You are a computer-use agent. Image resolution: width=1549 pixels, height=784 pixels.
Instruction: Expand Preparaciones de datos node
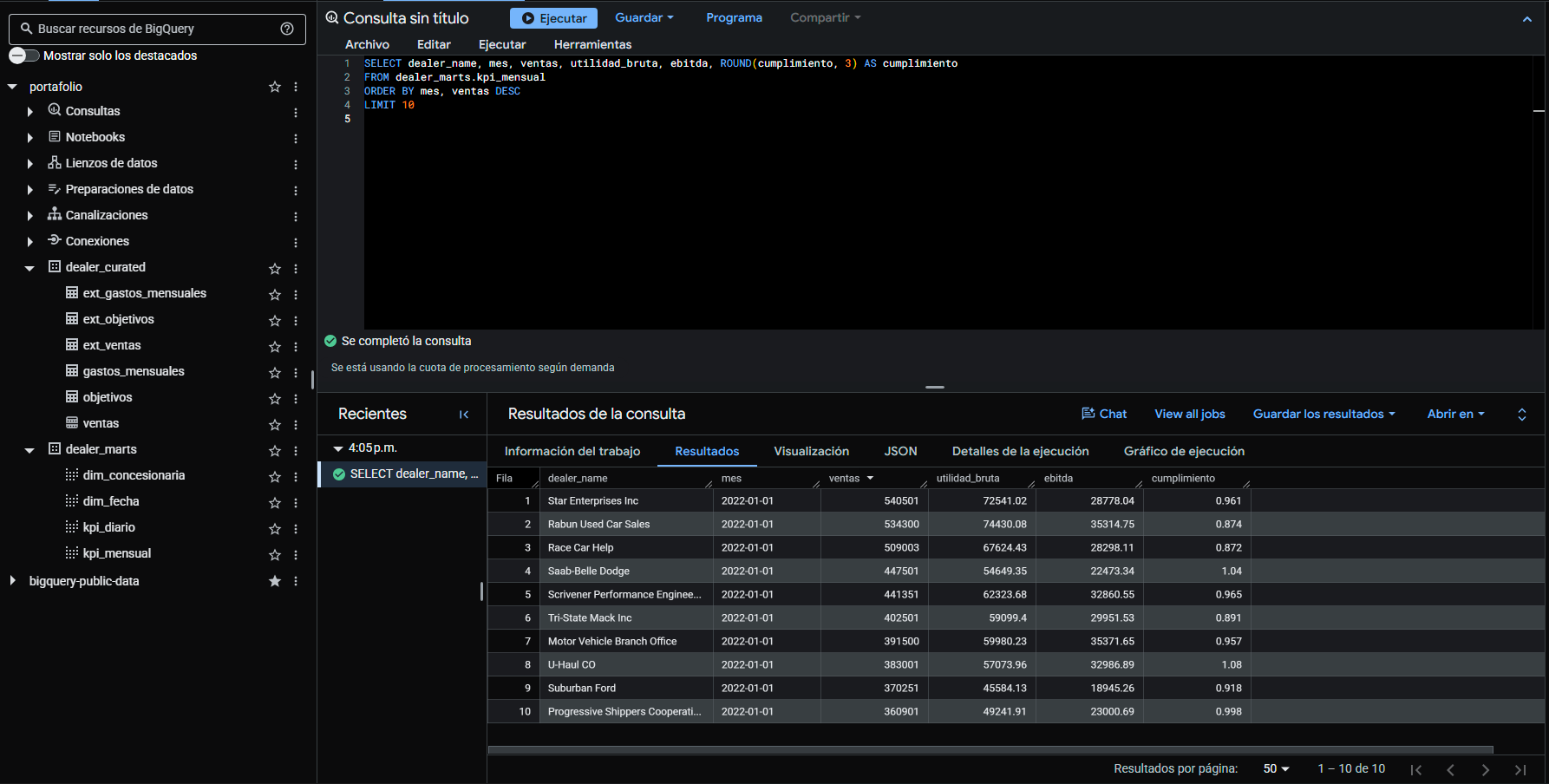(30, 190)
